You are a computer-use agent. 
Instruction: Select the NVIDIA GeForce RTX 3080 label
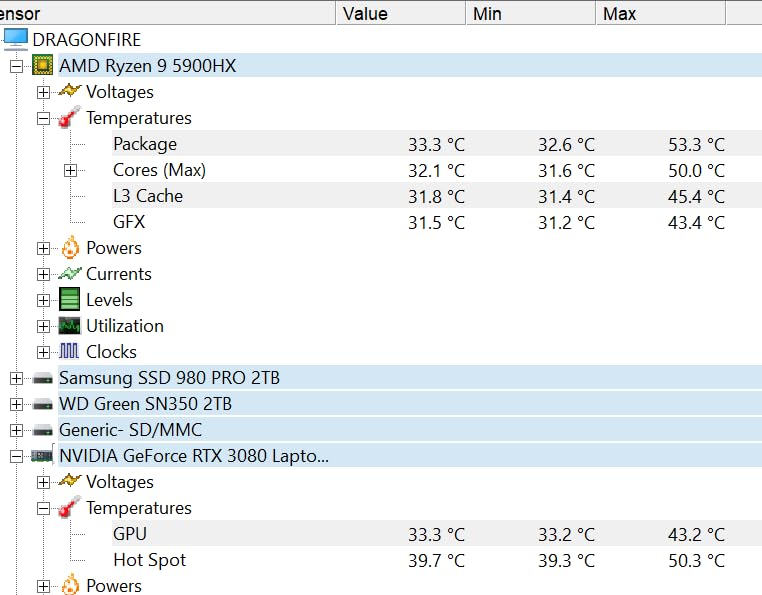(x=194, y=456)
